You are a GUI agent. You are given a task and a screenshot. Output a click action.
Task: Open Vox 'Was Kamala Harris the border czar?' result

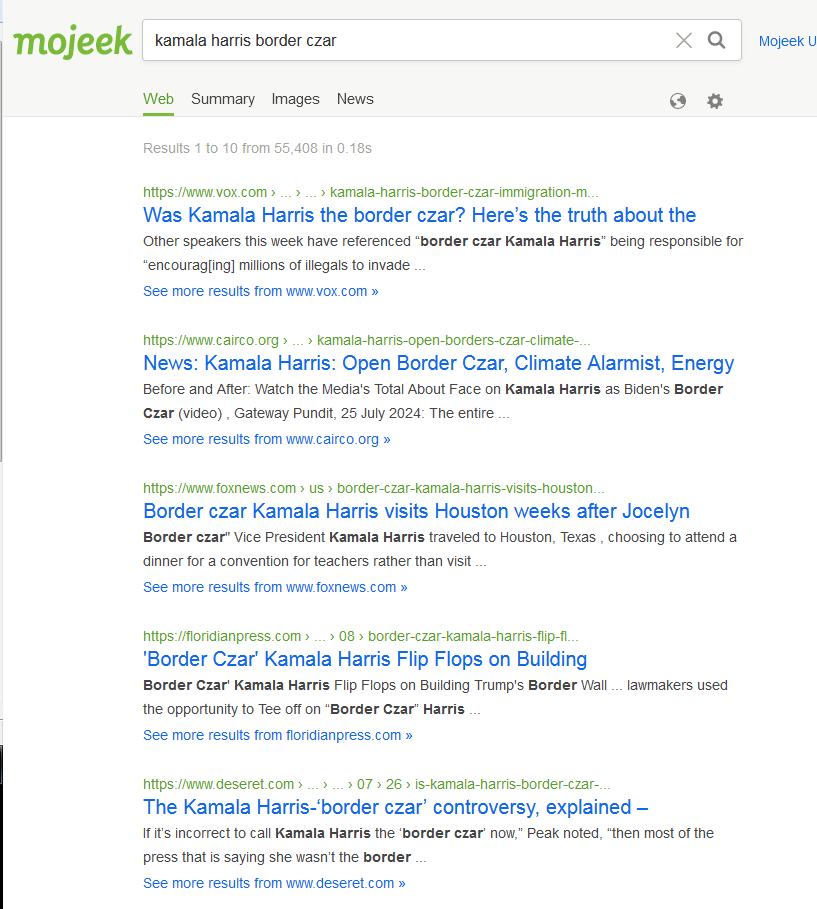pos(419,215)
